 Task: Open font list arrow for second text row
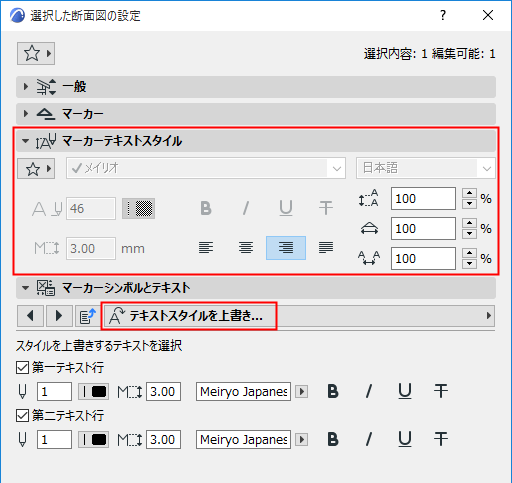coord(302,440)
